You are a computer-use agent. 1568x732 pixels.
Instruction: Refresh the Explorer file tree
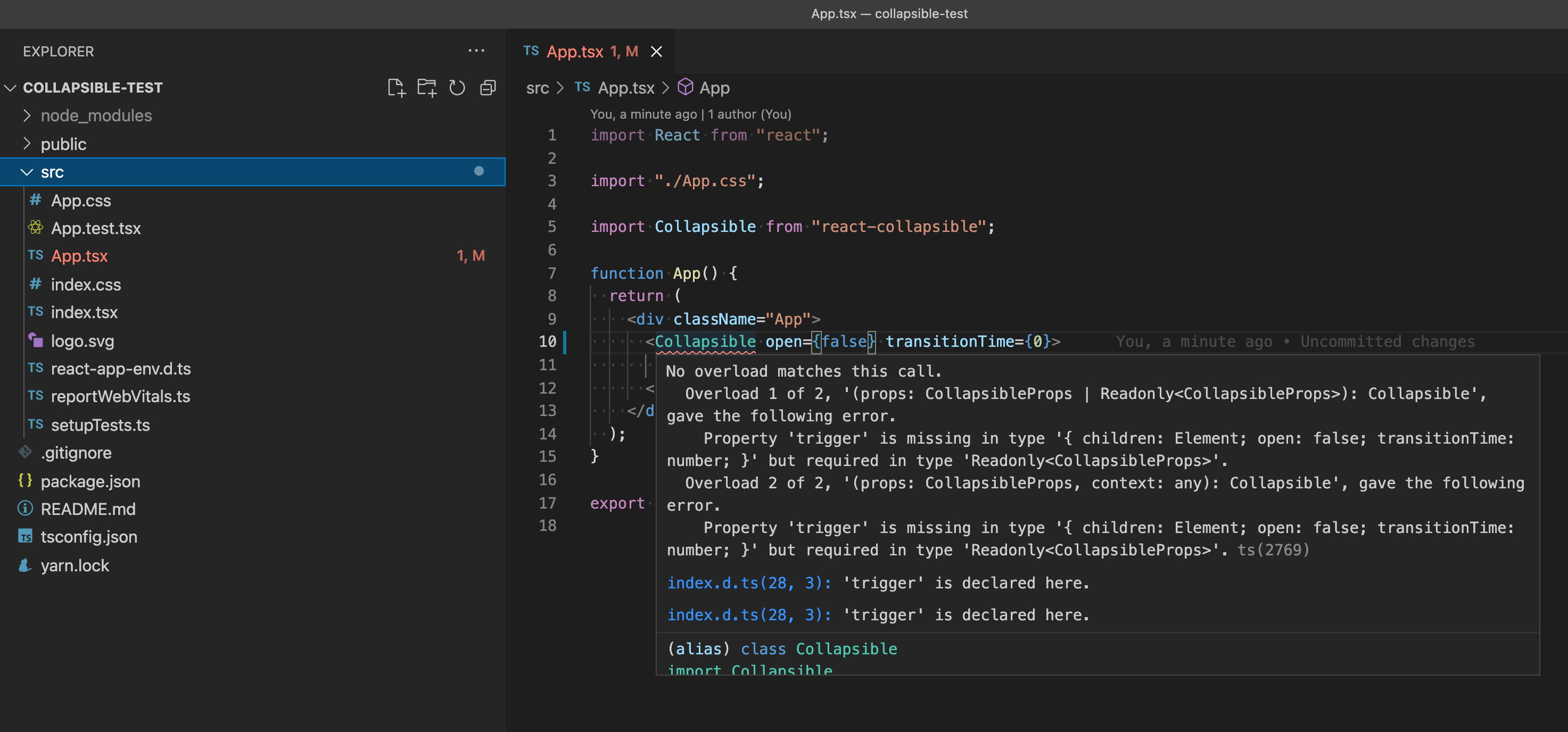click(457, 88)
